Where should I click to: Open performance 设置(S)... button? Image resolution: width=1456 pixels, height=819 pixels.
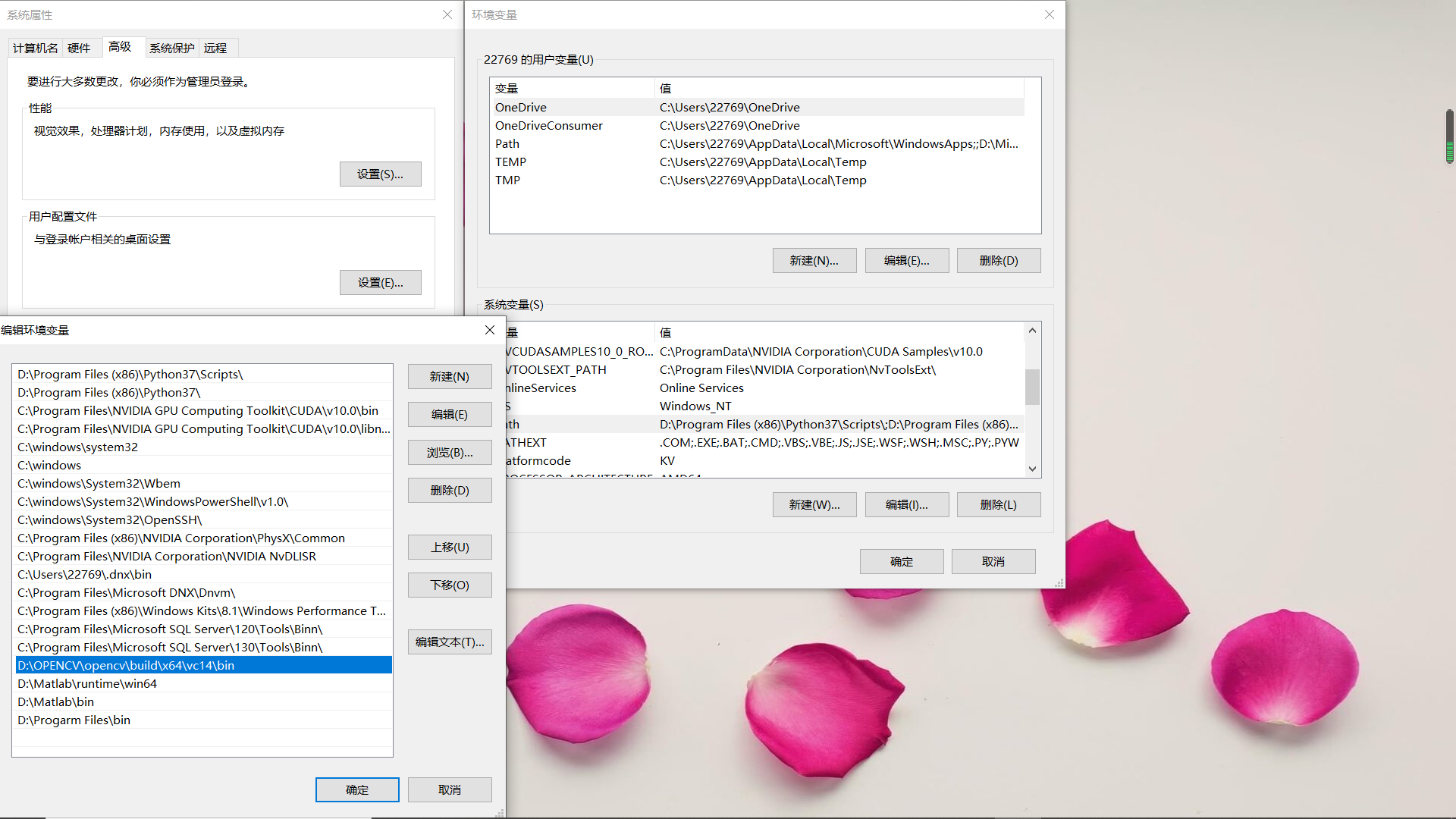click(x=381, y=174)
